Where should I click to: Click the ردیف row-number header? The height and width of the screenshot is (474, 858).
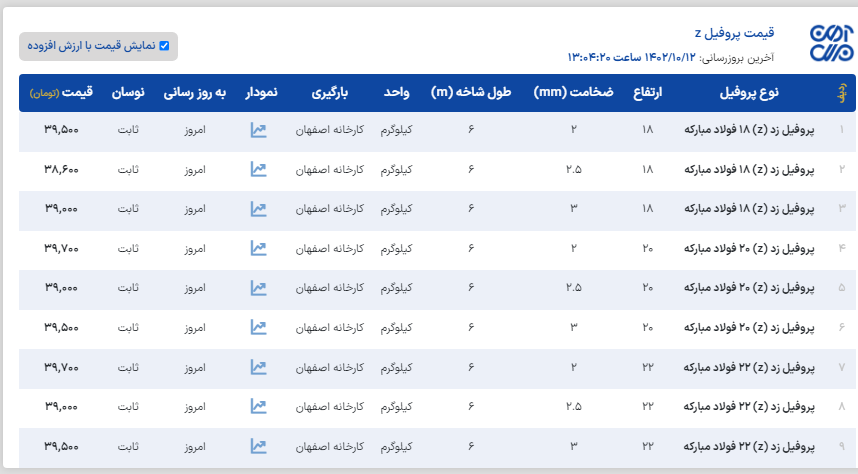click(840, 93)
